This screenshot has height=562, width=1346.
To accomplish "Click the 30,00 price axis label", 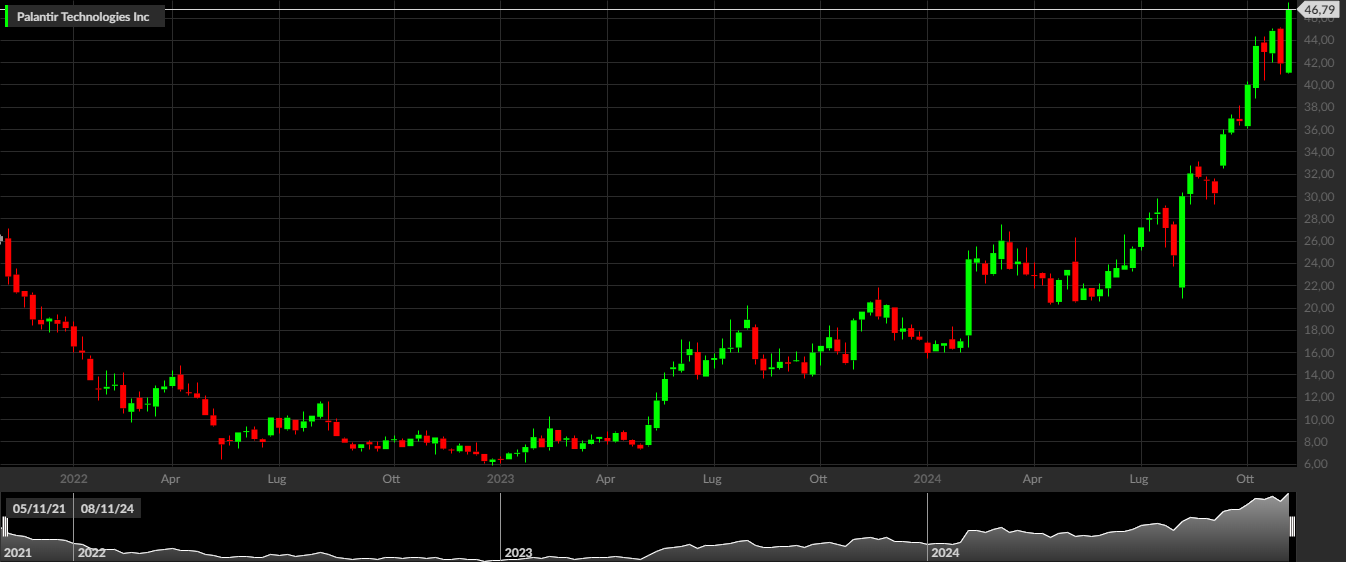I will (1319, 196).
